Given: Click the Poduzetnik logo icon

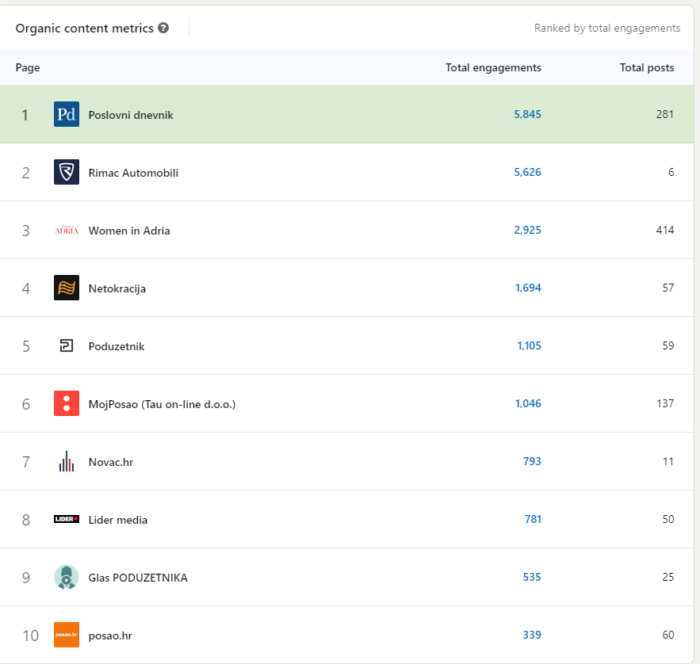Looking at the screenshot, I should tap(66, 346).
